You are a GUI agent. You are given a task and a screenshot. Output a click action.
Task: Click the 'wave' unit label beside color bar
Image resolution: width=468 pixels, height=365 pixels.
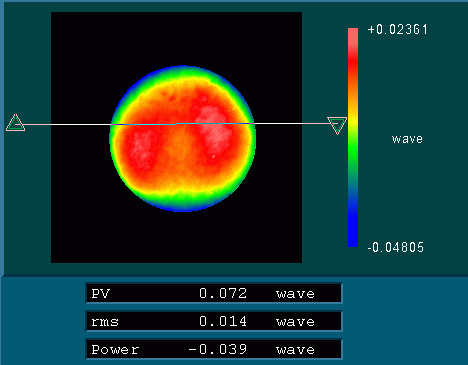coord(407,139)
